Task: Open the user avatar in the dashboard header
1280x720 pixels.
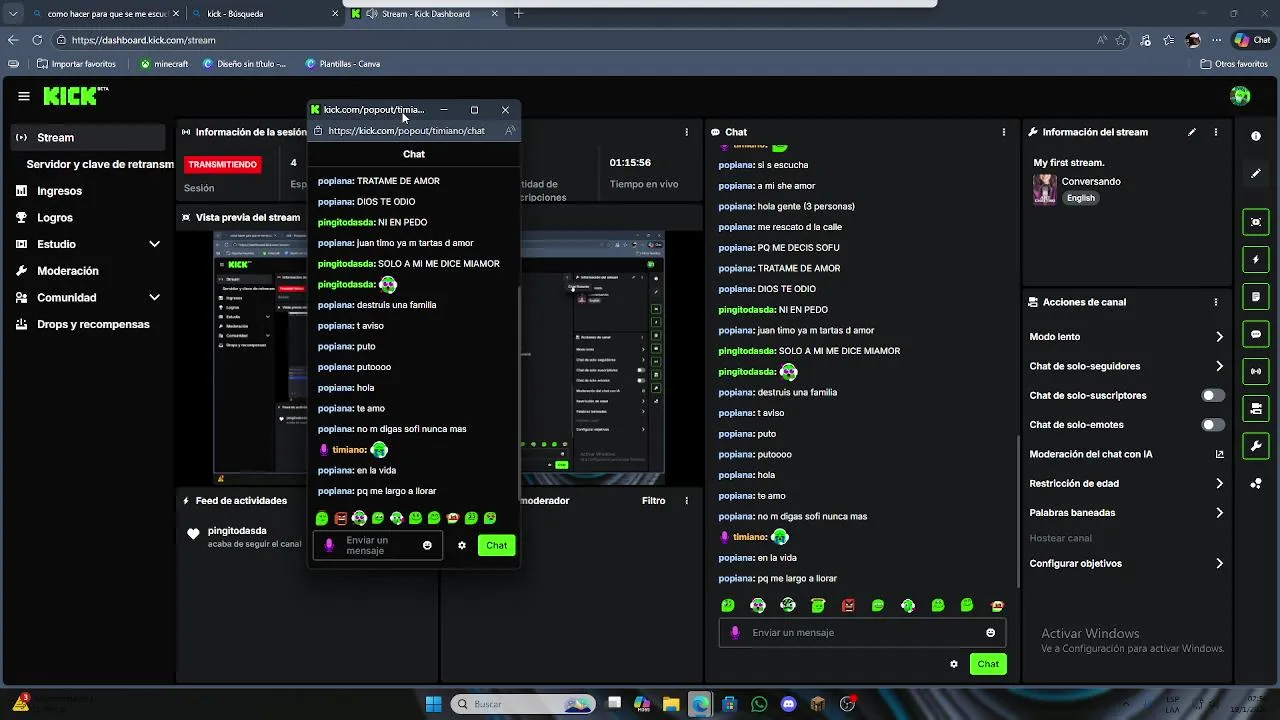Action: pos(1240,96)
